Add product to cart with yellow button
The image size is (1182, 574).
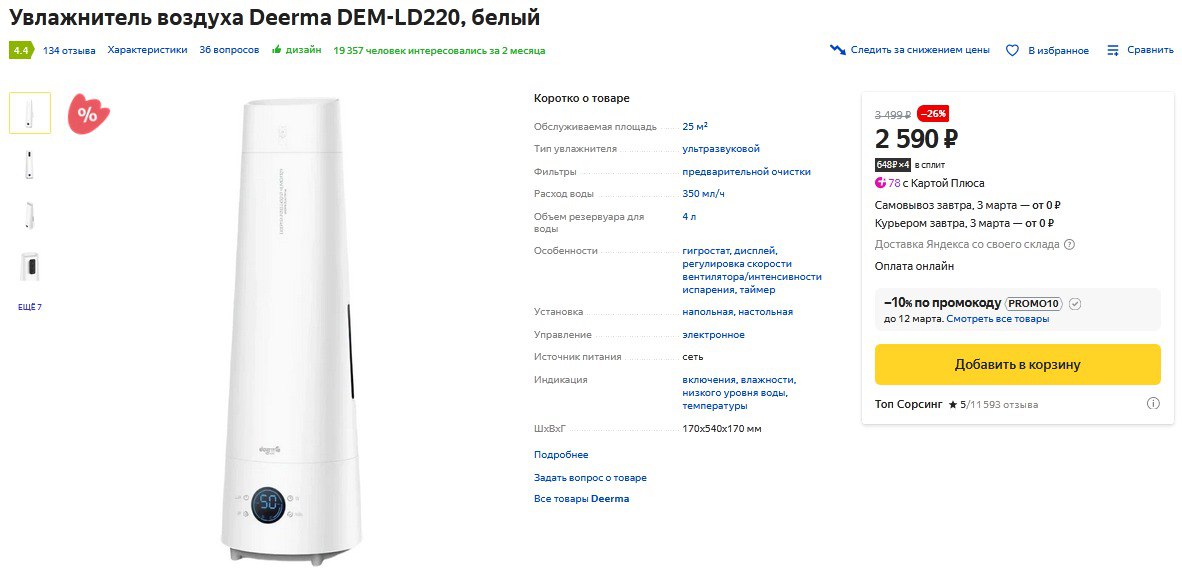(x=1017, y=365)
